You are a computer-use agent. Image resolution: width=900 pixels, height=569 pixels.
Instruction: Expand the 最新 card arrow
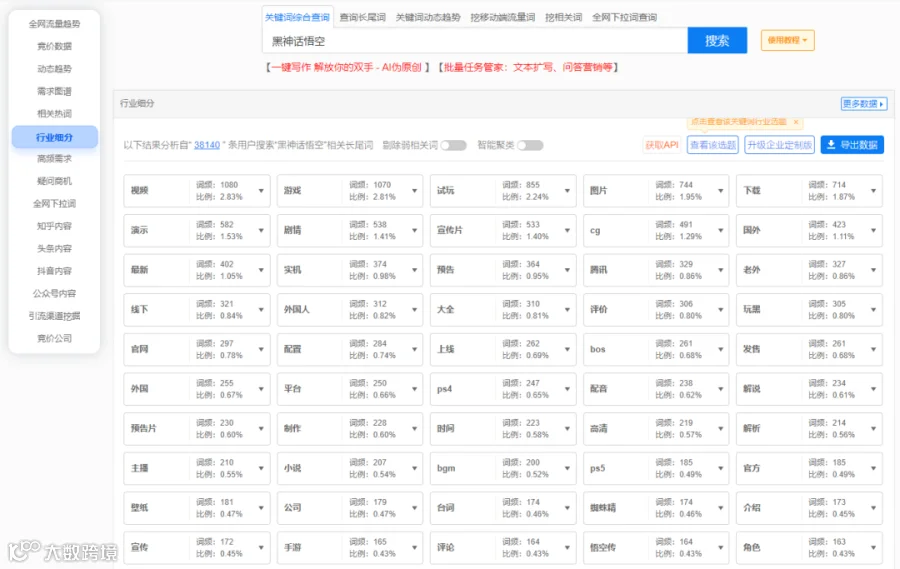tap(261, 270)
